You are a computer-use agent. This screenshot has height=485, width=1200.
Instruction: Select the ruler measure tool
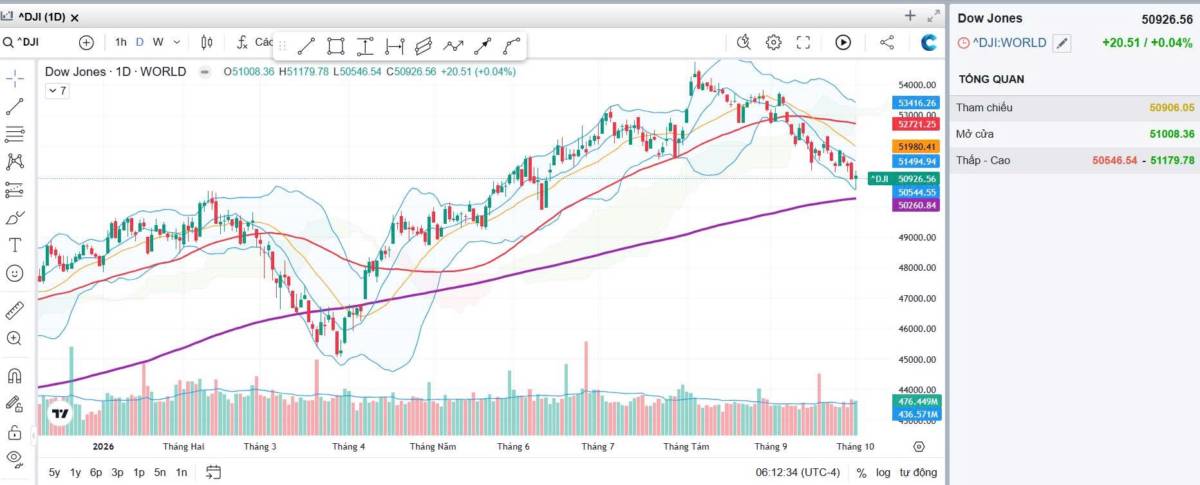[15, 310]
